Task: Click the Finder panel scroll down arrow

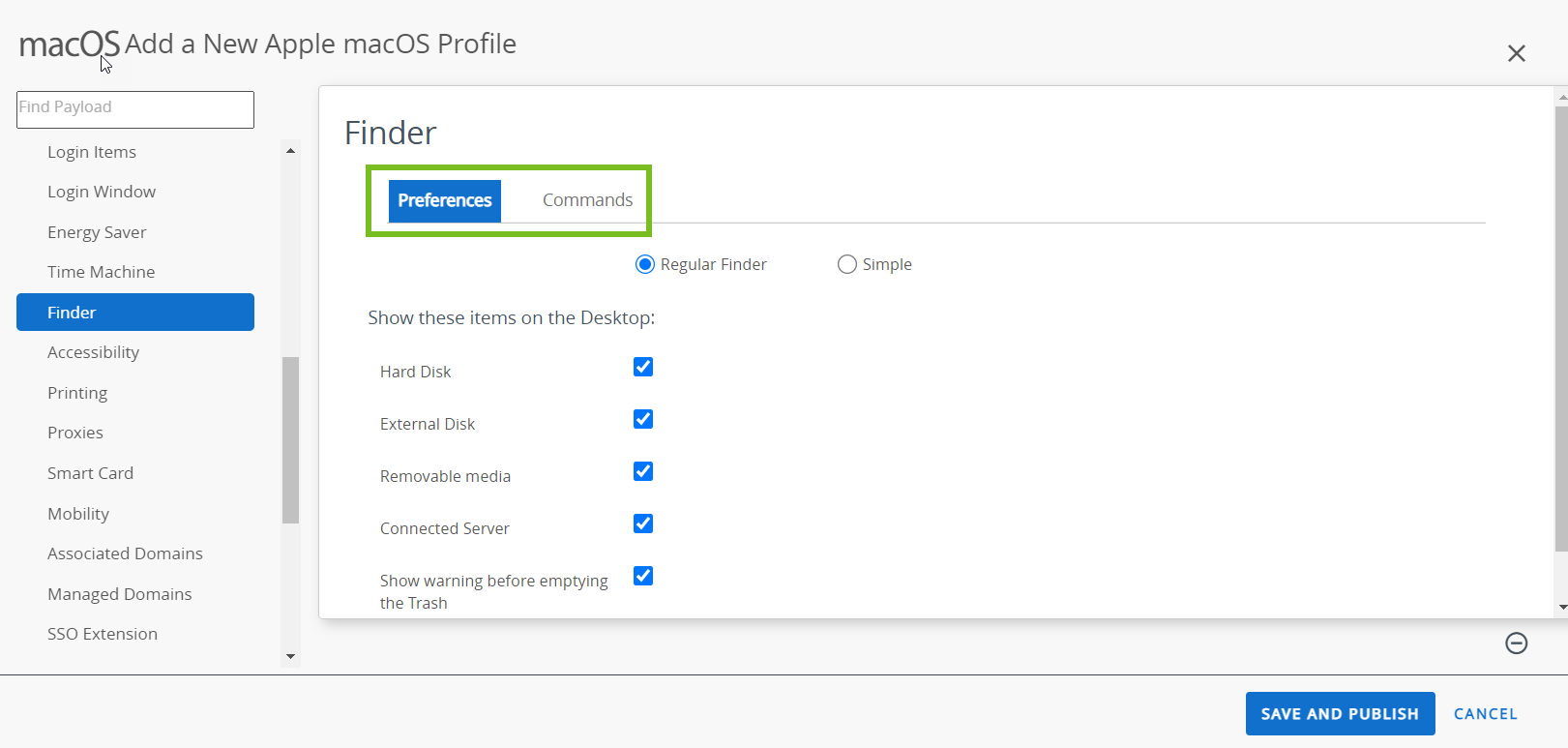Action: [1561, 608]
